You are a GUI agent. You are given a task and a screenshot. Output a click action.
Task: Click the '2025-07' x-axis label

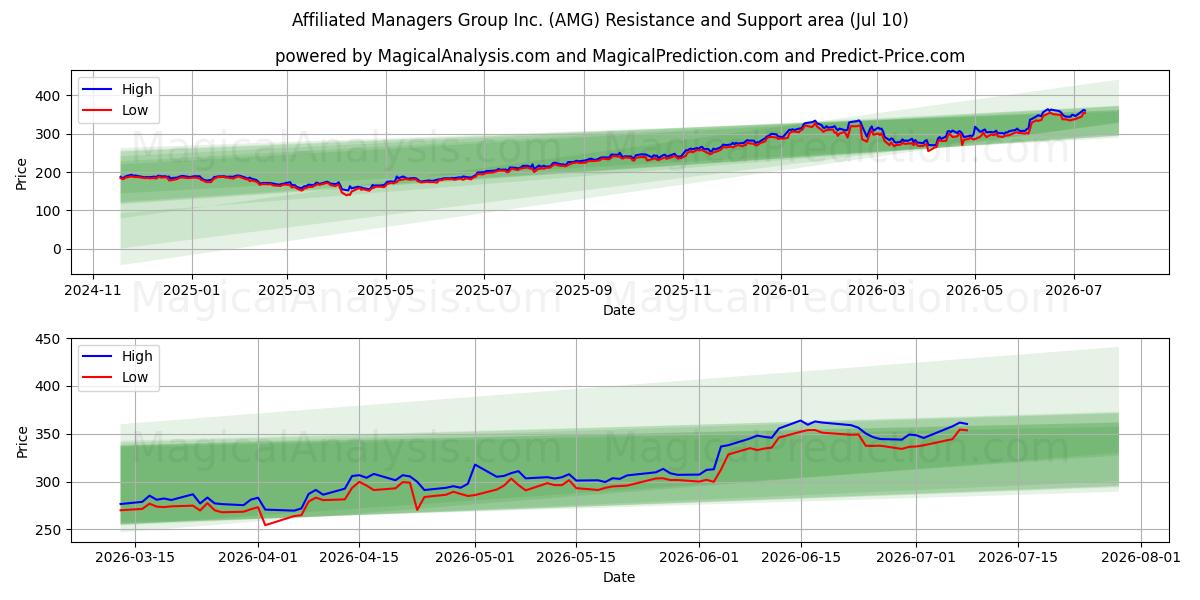[484, 290]
